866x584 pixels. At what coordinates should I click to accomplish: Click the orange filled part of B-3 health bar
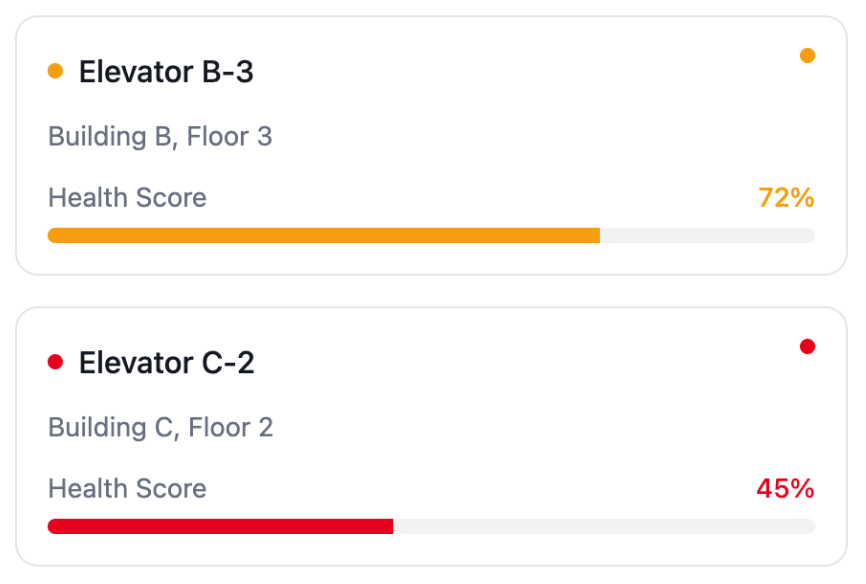pyautogui.click(x=323, y=236)
